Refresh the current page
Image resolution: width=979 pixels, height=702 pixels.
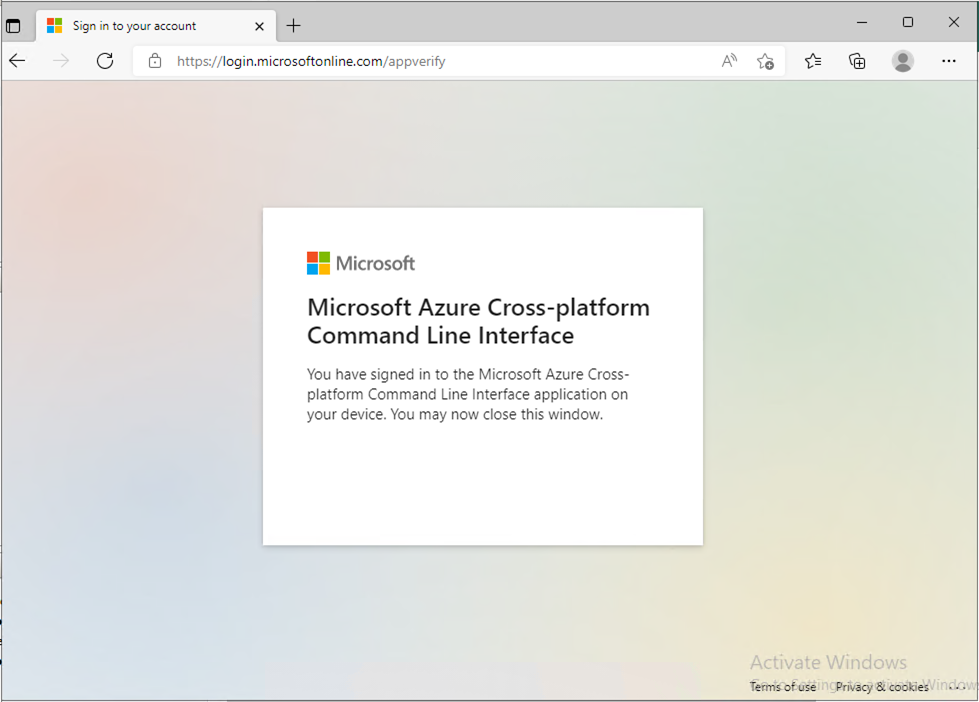click(105, 61)
